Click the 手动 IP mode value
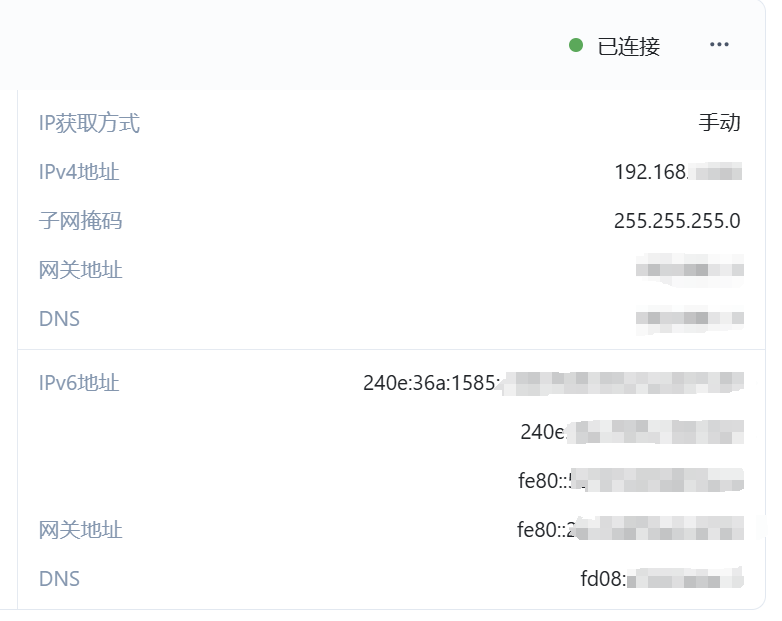 [x=719, y=123]
